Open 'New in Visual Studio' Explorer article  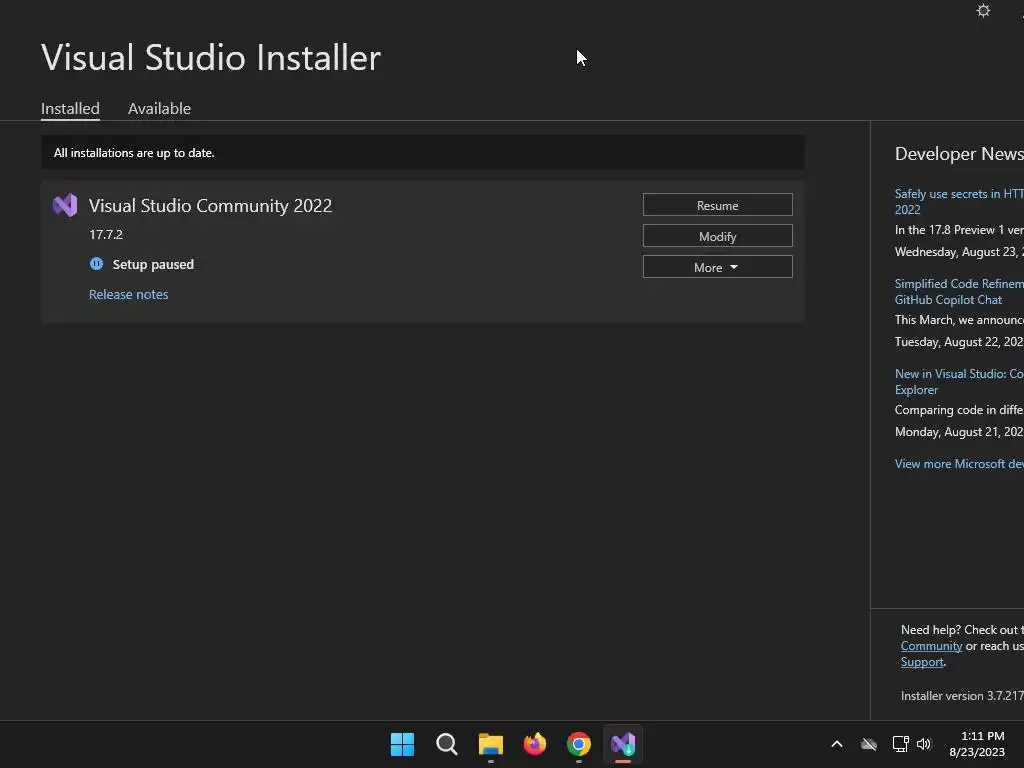(959, 381)
